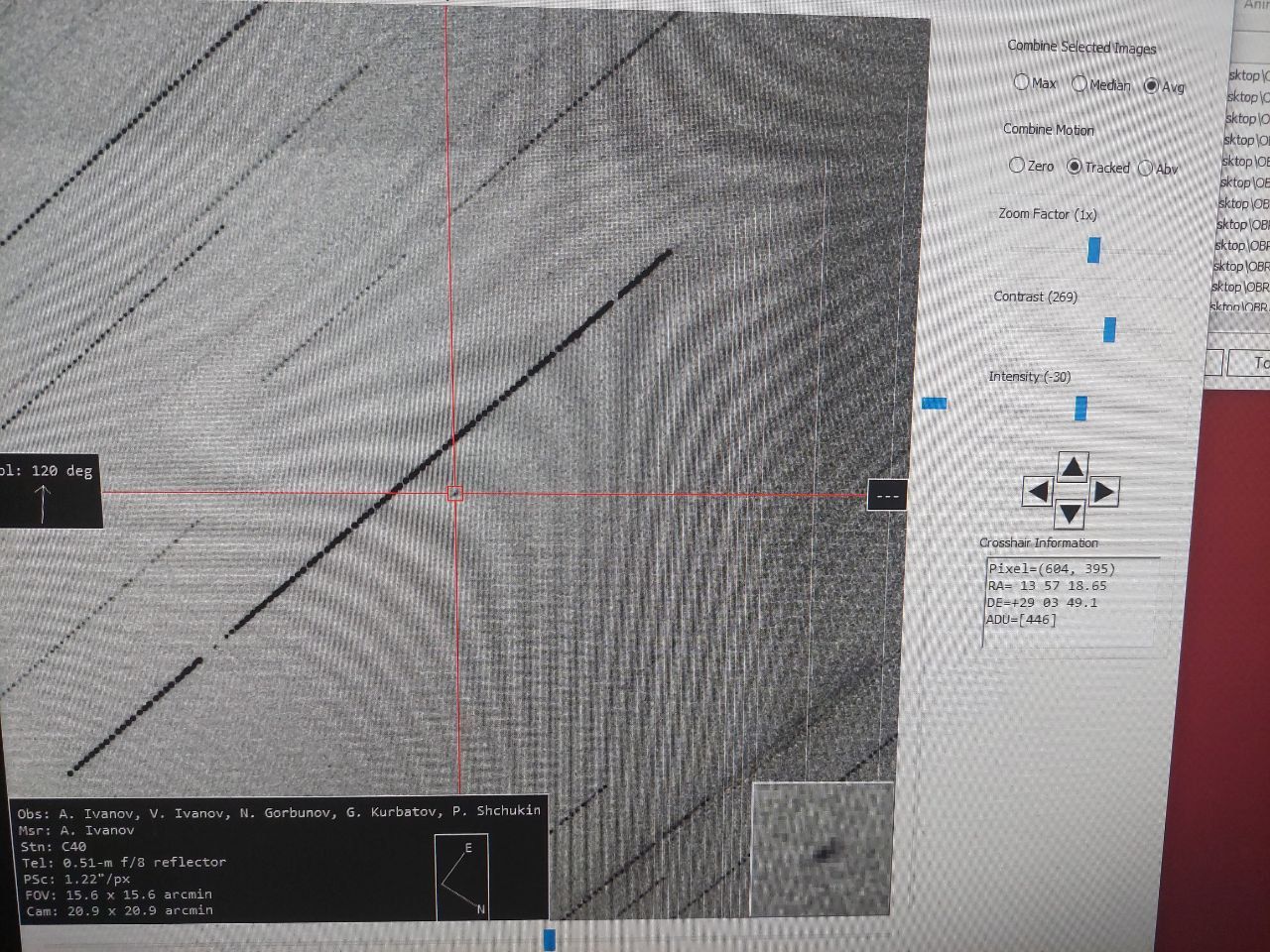This screenshot has height=952, width=1270.
Task: Click the E/N compass orientation inset
Action: (461, 877)
